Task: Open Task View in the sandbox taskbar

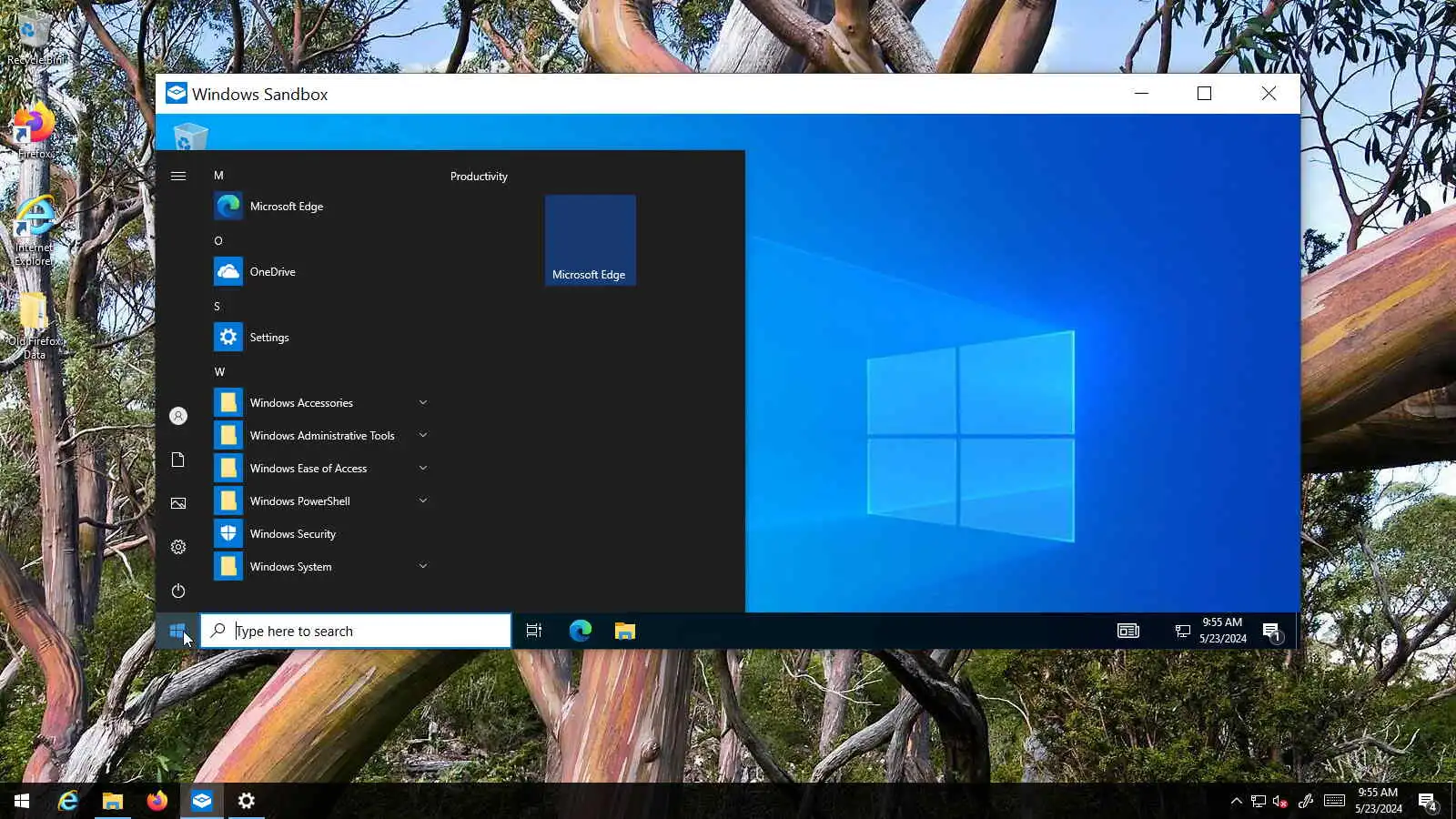Action: 534,631
